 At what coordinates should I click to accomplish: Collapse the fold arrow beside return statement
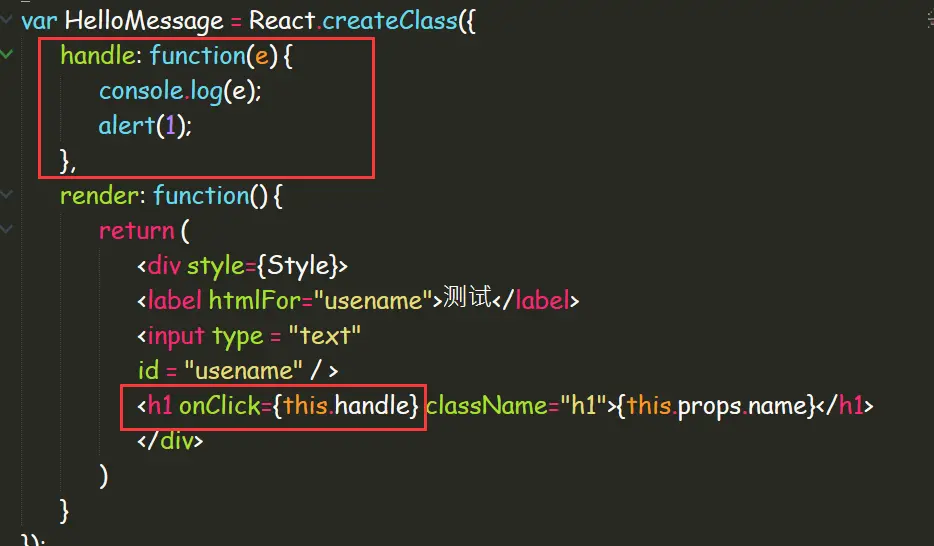[x=6, y=229]
